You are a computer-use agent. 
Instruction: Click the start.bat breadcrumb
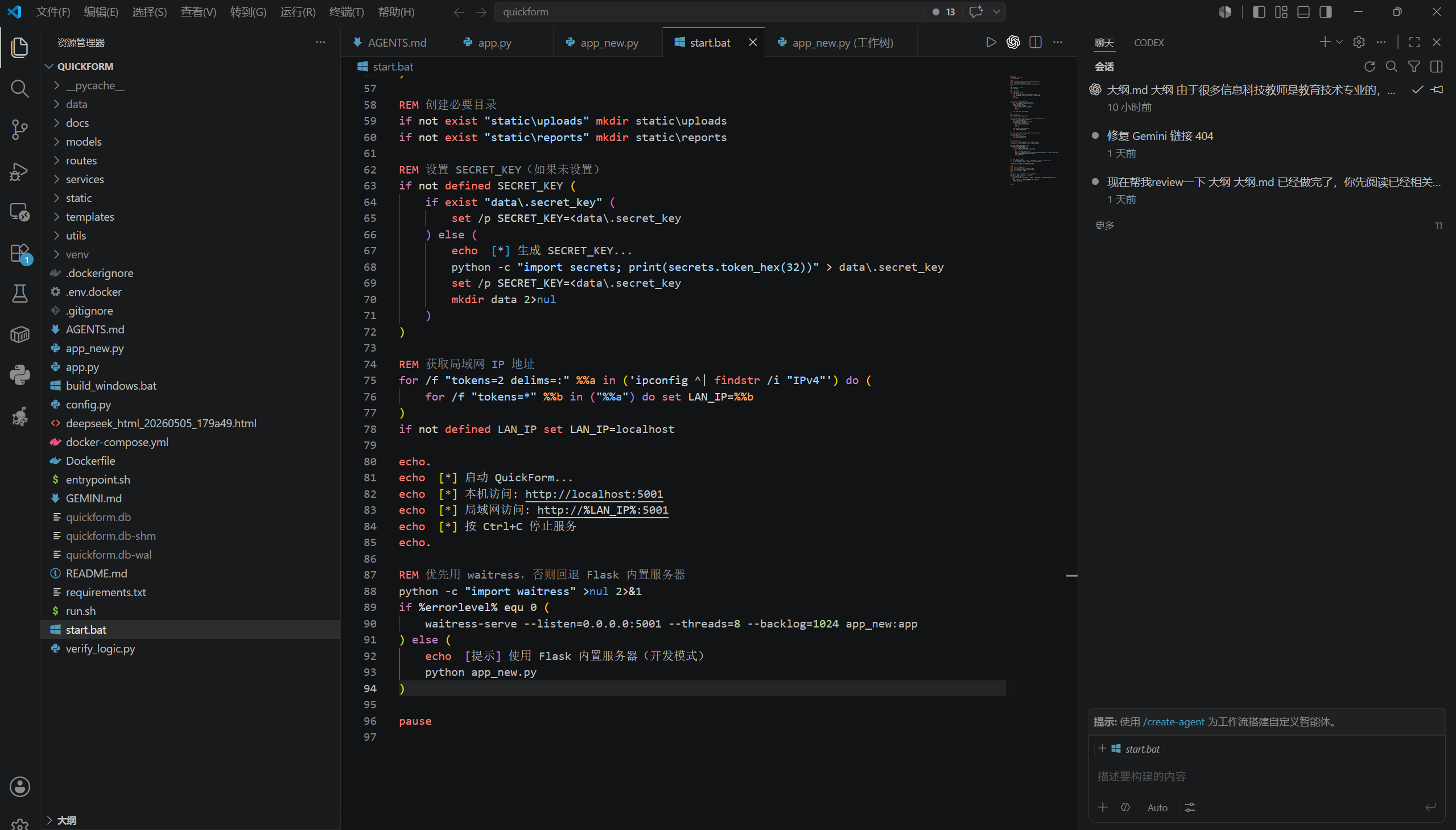[385, 67]
